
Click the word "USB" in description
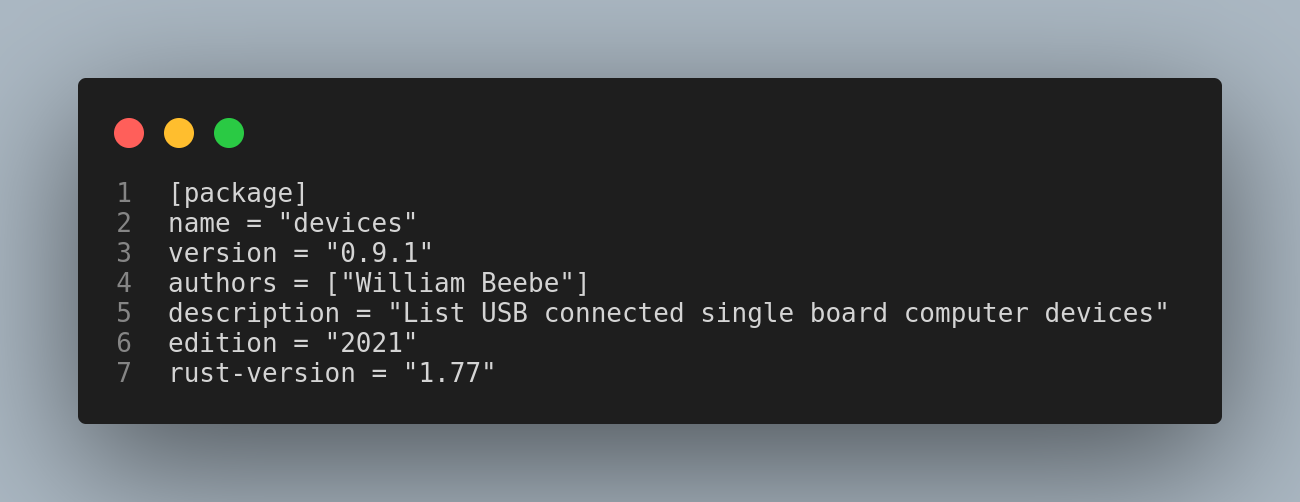pyautogui.click(x=504, y=313)
